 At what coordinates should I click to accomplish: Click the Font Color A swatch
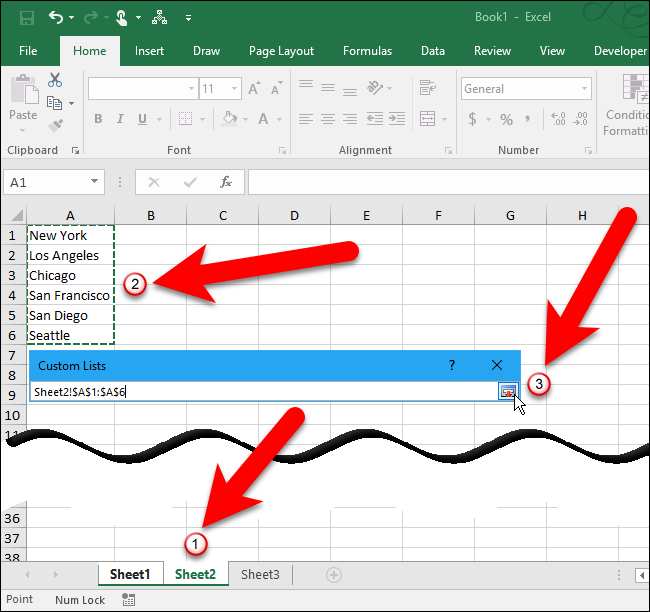pos(263,119)
